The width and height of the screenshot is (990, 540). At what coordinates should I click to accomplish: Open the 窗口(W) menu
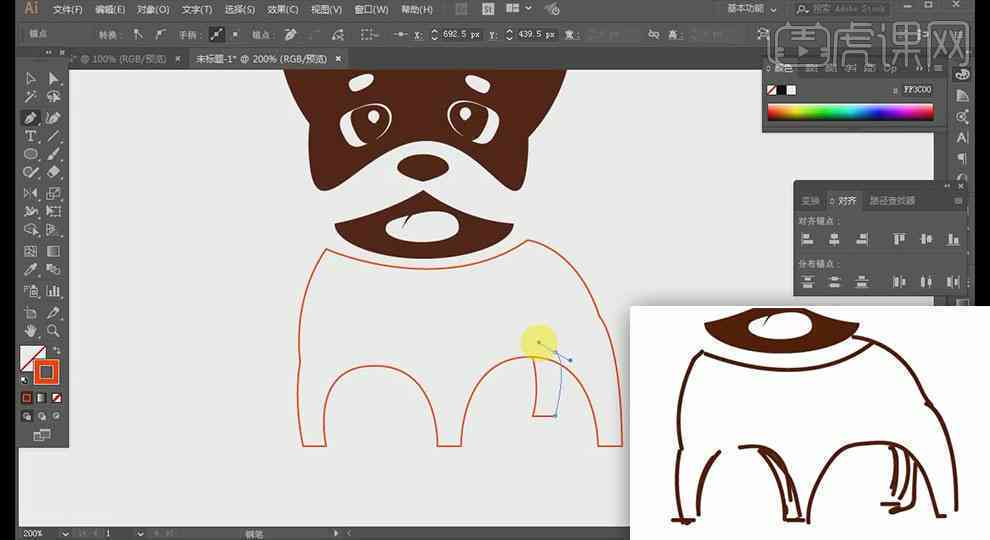(371, 9)
